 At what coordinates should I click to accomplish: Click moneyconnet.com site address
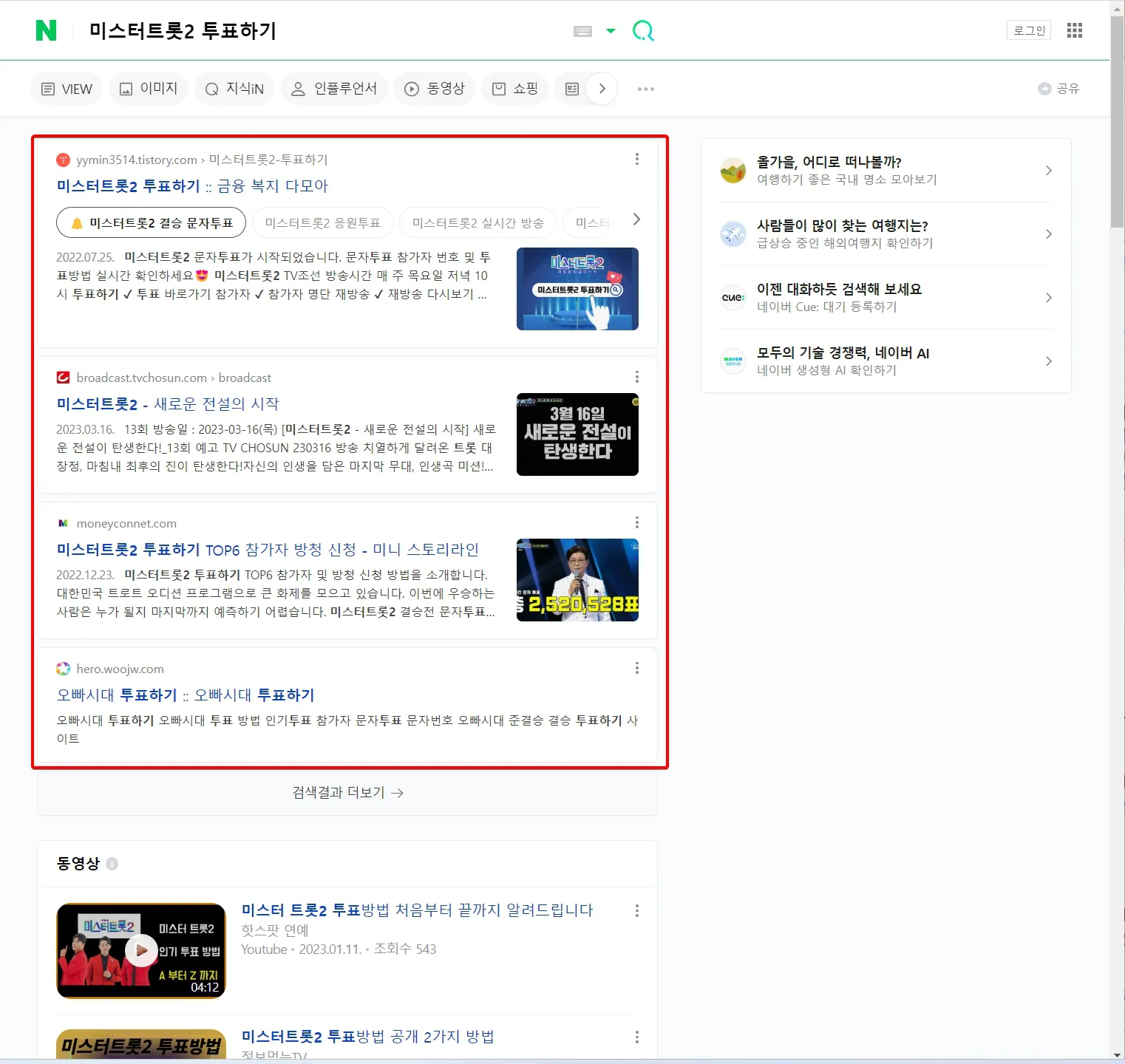126,523
